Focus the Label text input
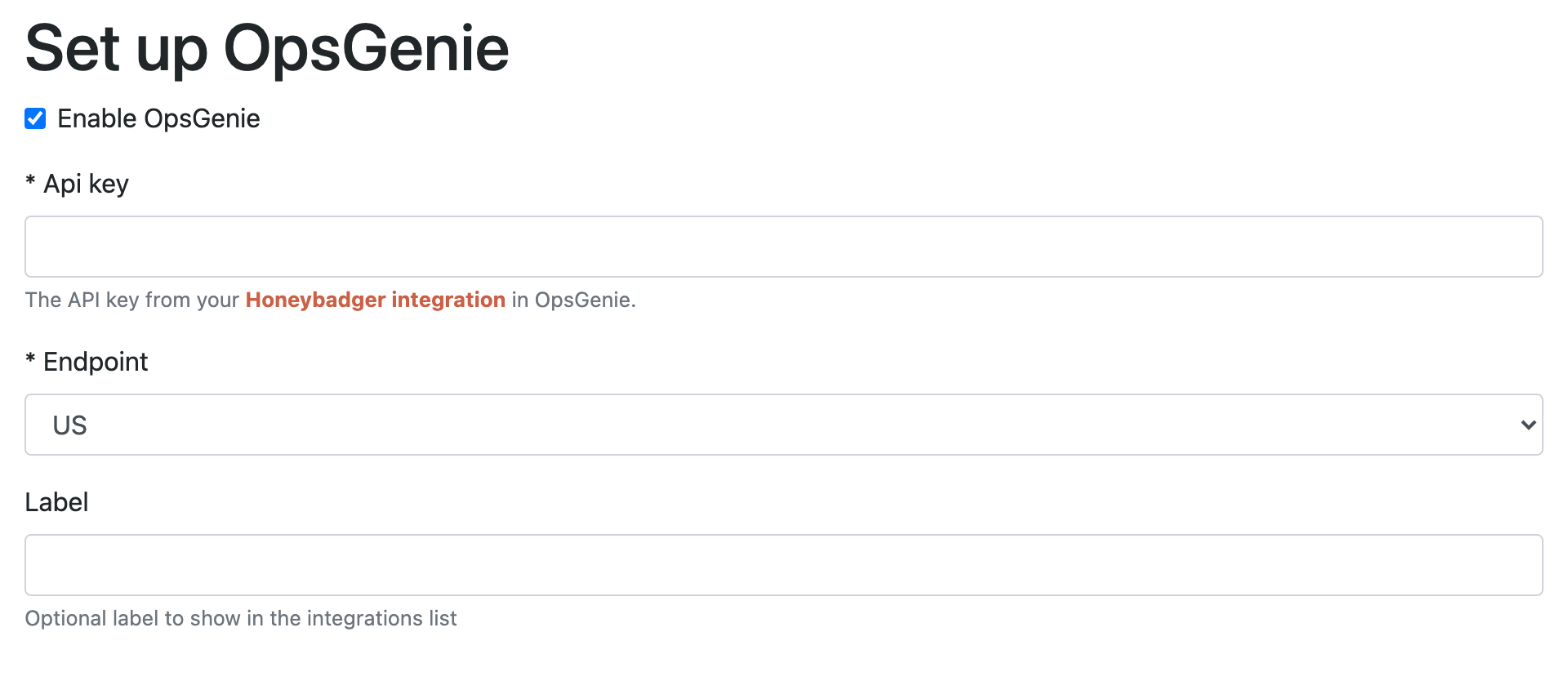 pyautogui.click(x=783, y=565)
